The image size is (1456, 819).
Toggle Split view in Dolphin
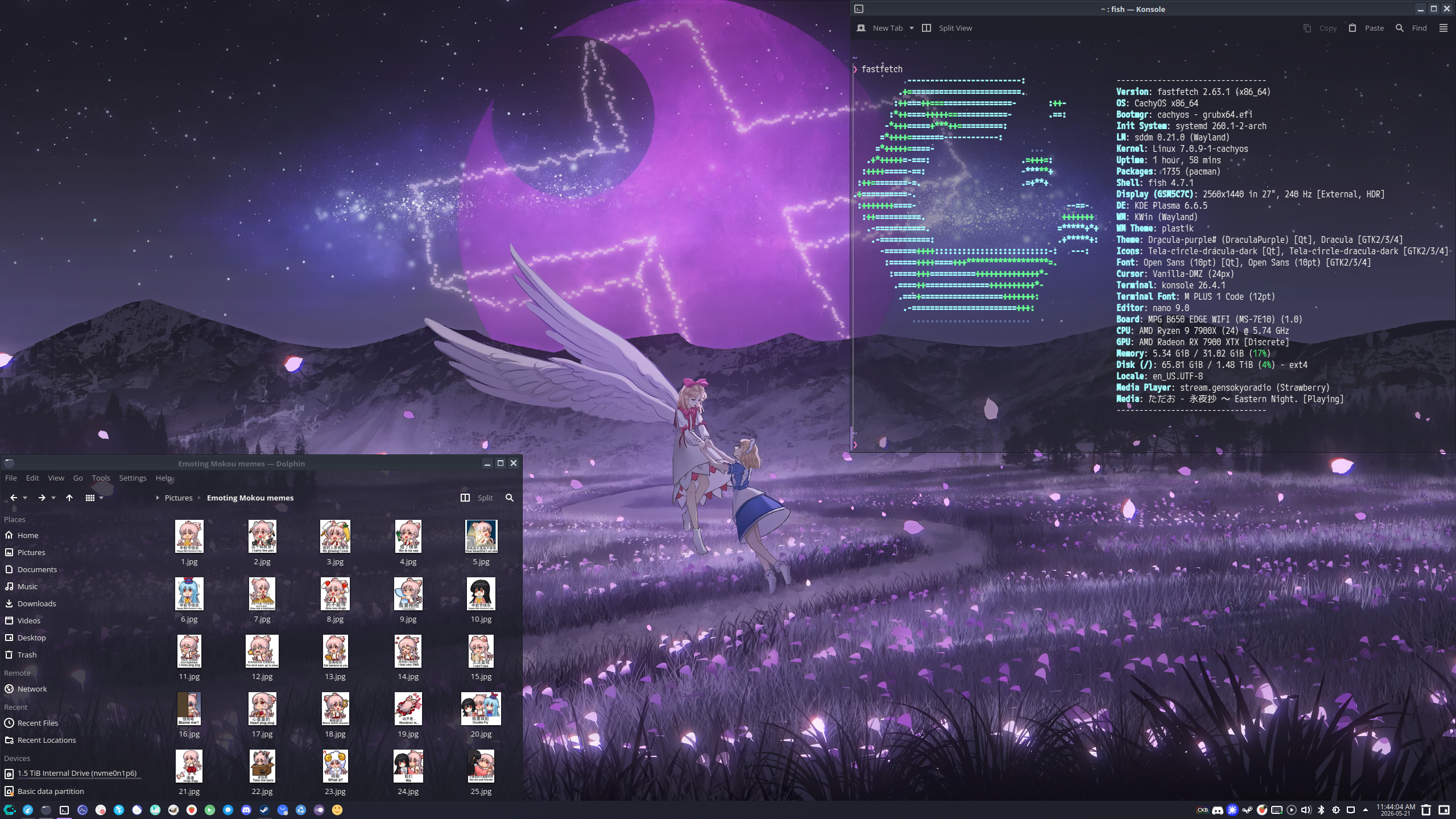pos(477,498)
